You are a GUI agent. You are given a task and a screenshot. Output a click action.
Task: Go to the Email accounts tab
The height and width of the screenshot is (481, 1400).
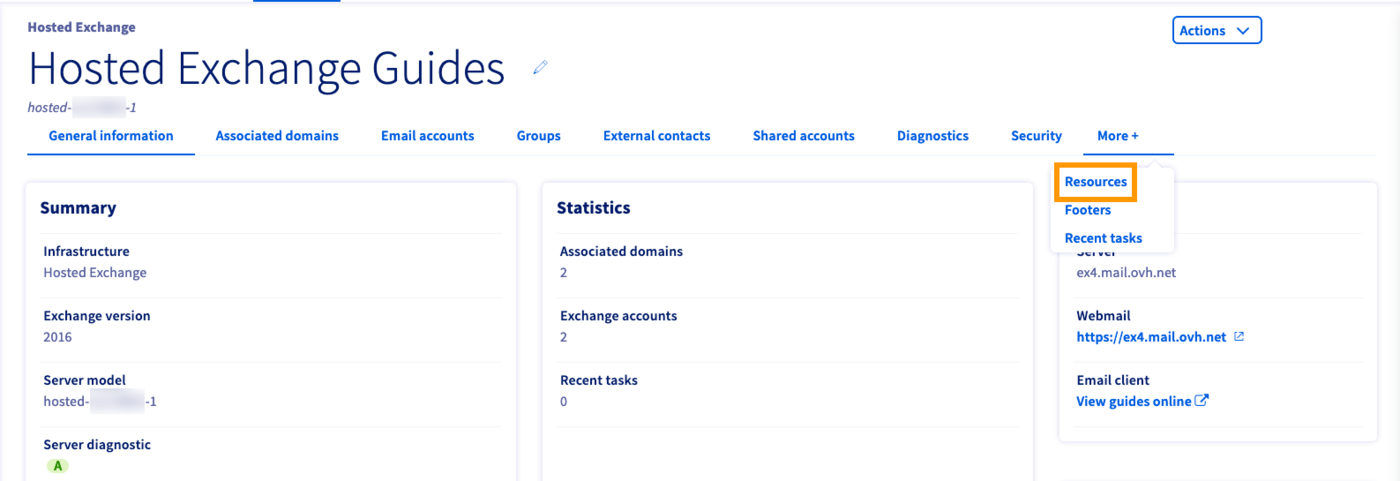click(427, 136)
